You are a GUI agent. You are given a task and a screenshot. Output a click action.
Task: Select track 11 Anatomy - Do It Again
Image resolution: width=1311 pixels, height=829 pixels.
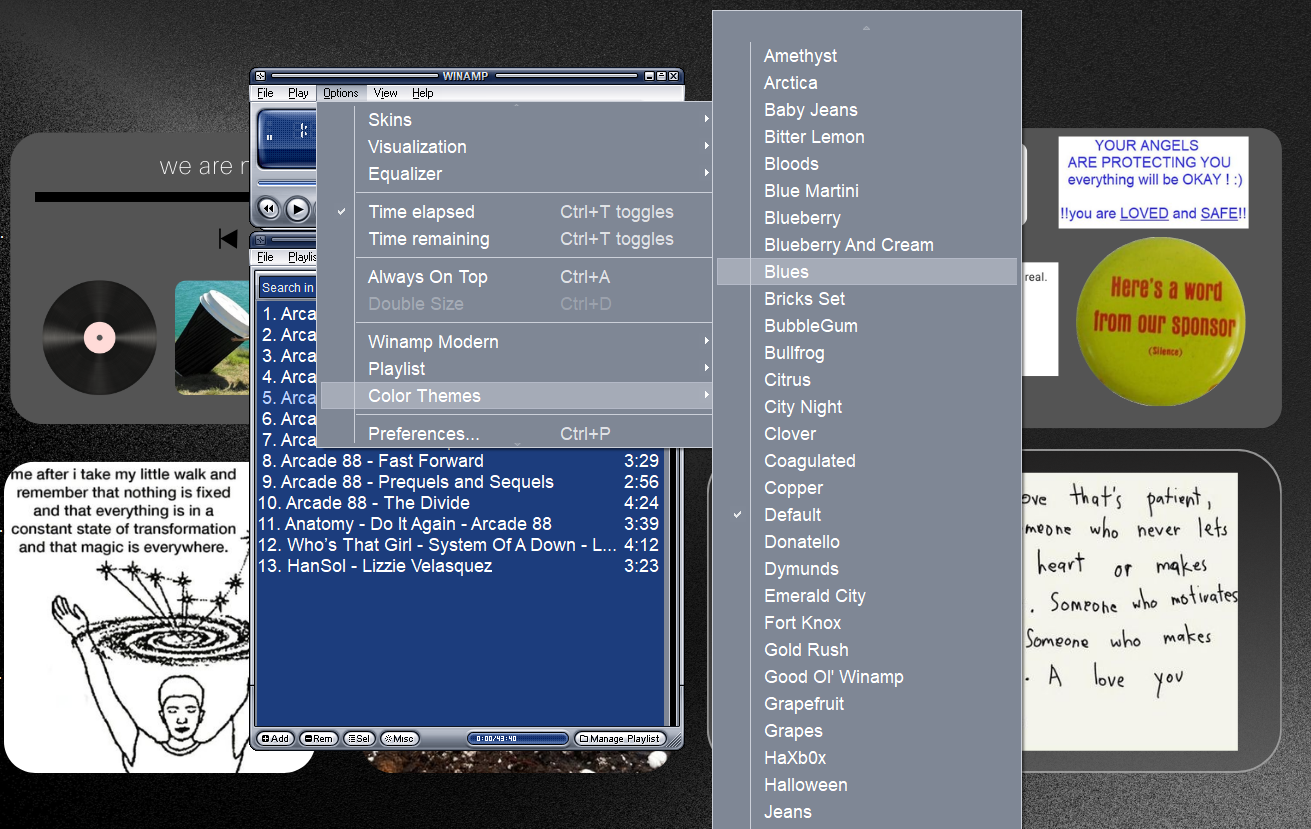pyautogui.click(x=460, y=524)
